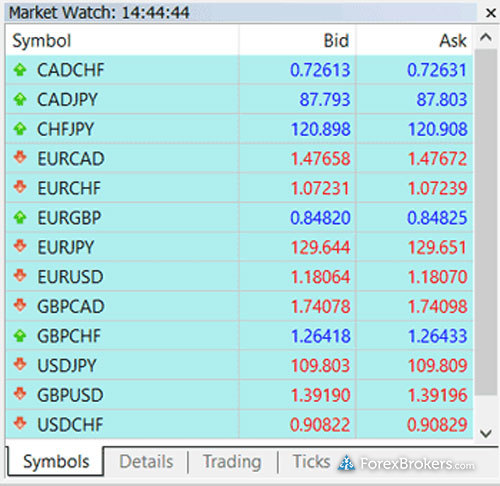Click the green up arrow next to EURGBP
Image resolution: width=500 pixels, height=486 pixels.
[x=20, y=218]
